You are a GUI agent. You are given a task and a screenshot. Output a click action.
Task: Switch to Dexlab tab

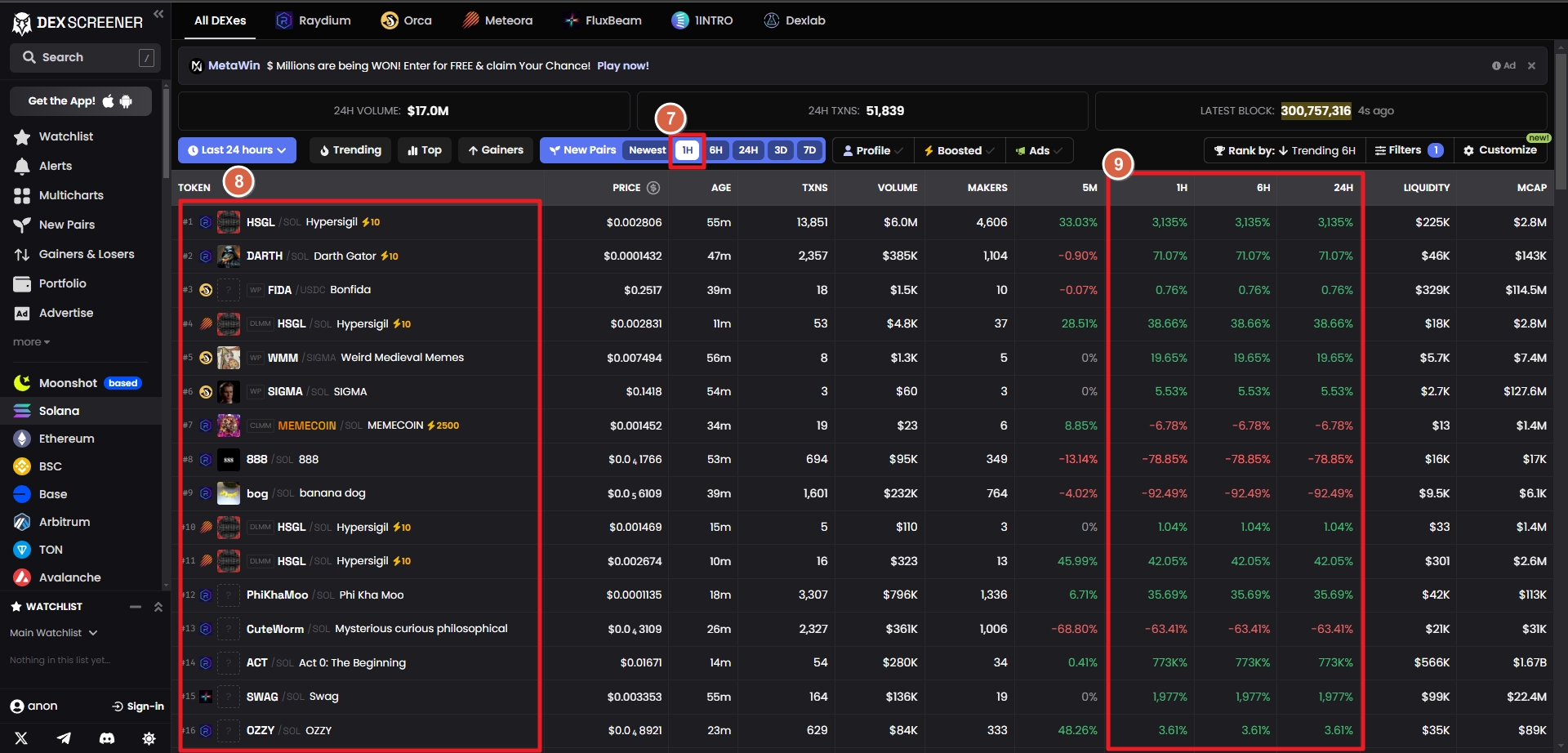(x=795, y=20)
